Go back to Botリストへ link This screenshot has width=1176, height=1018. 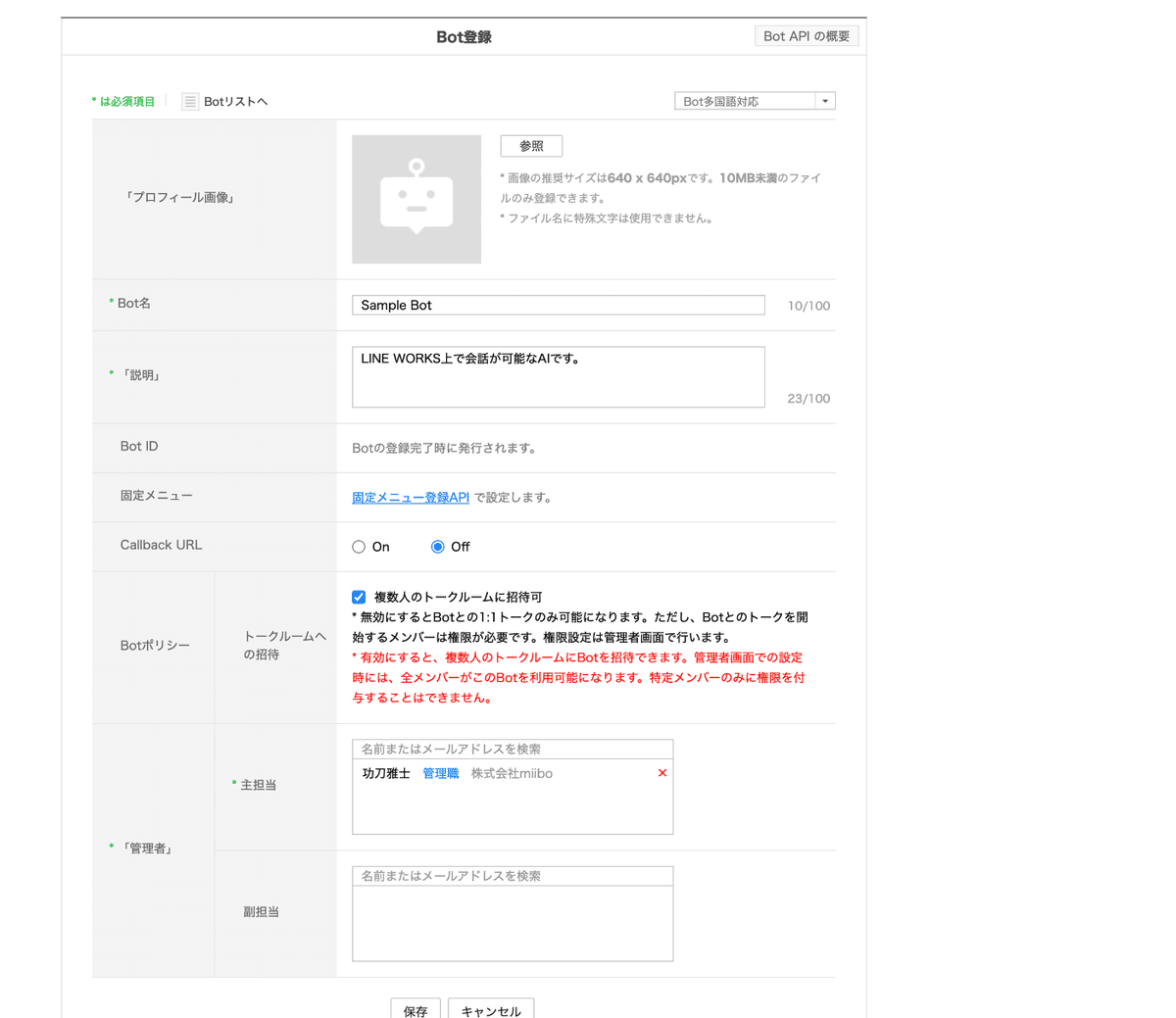[235, 102]
